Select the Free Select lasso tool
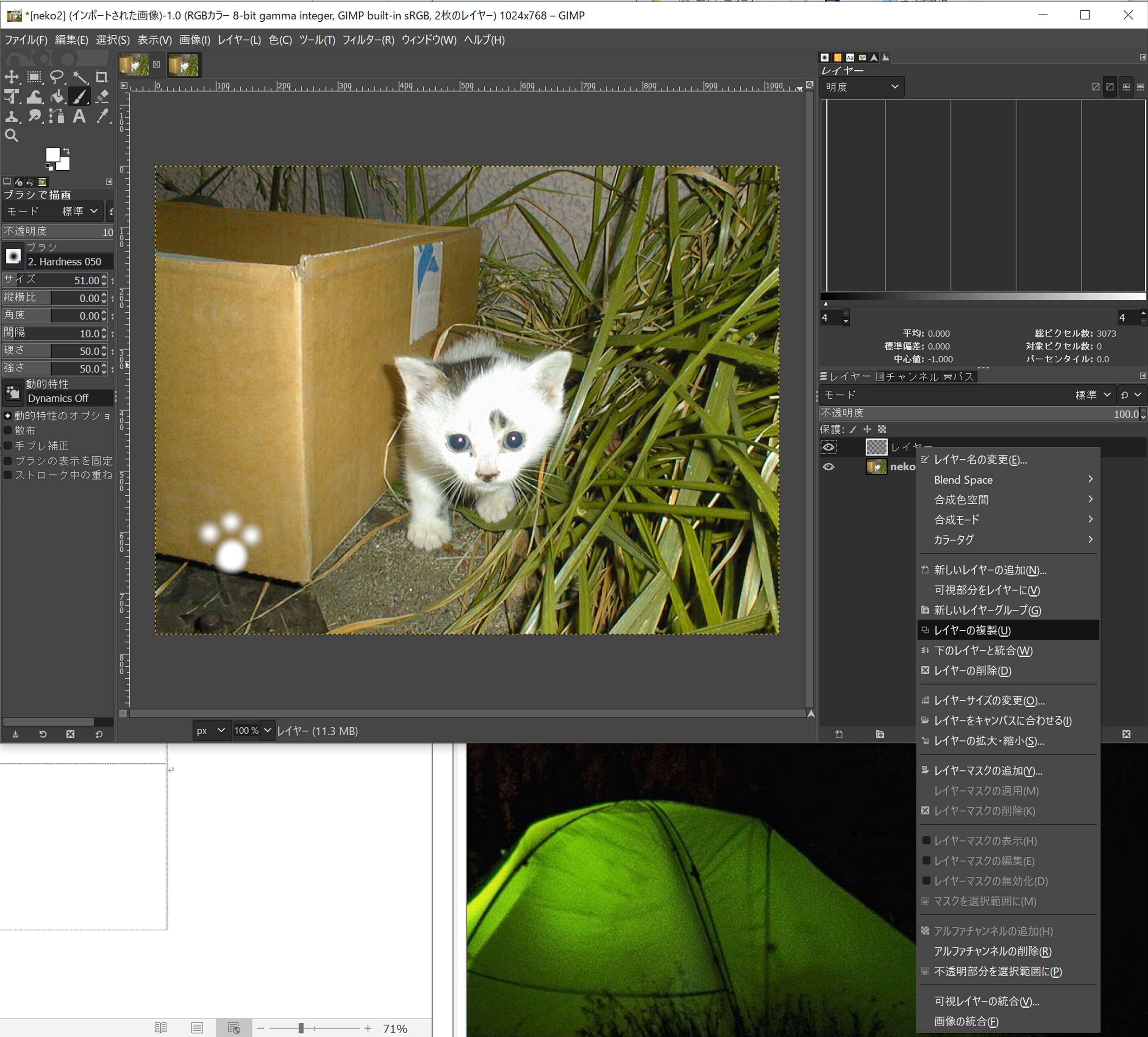Image resolution: width=1148 pixels, height=1037 pixels. coord(56,77)
